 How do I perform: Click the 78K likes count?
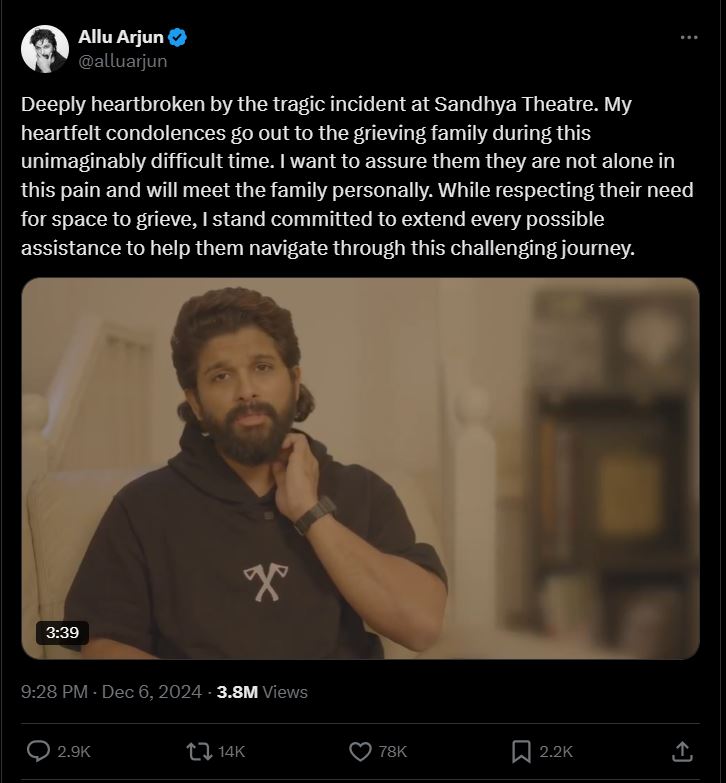(x=394, y=751)
